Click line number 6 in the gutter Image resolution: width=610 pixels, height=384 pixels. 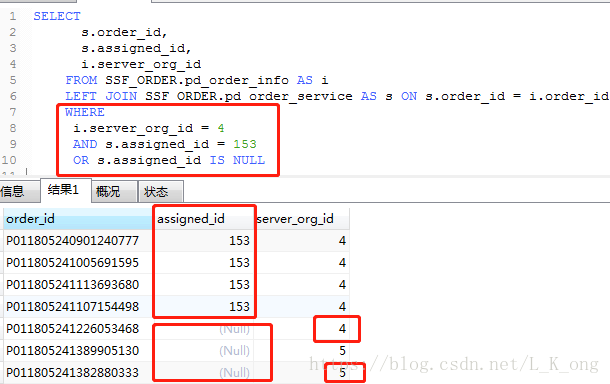tap(13, 96)
